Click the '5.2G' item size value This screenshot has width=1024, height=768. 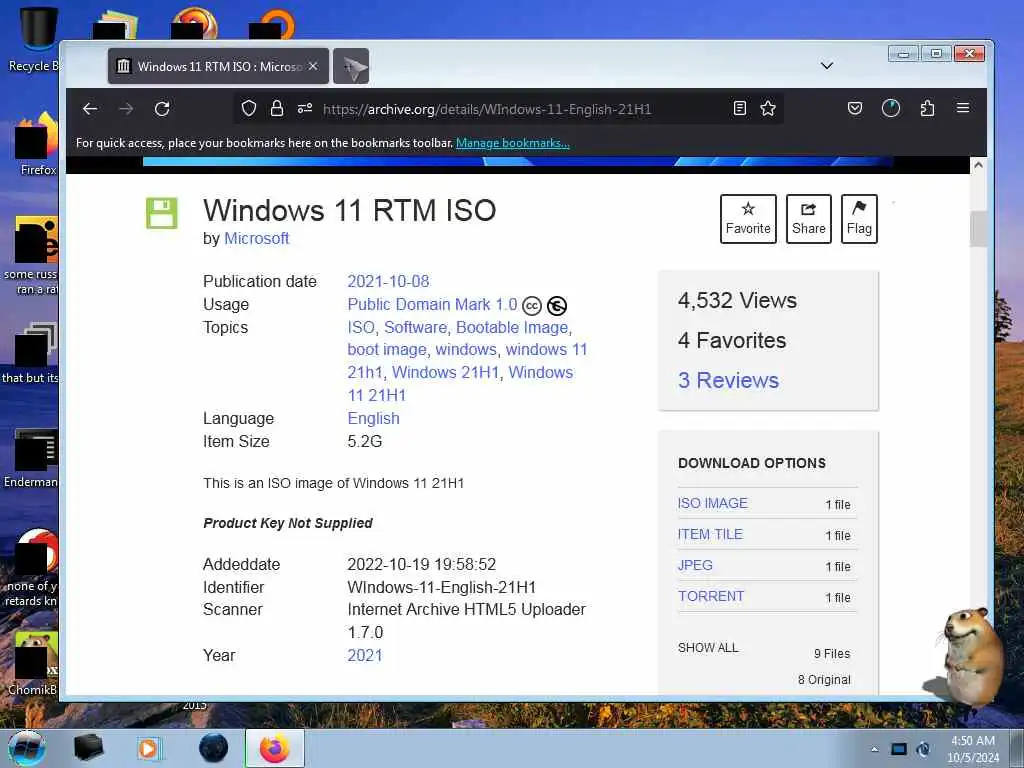tap(364, 441)
